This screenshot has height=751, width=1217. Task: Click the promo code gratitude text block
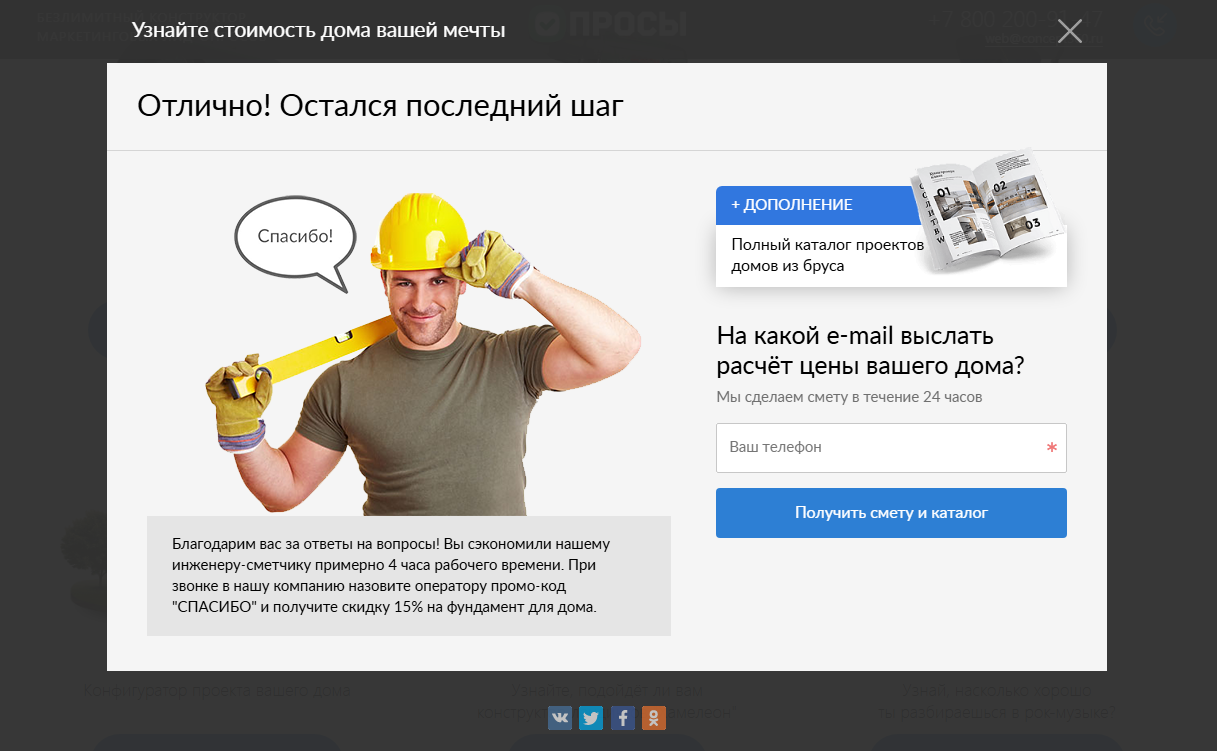point(409,576)
